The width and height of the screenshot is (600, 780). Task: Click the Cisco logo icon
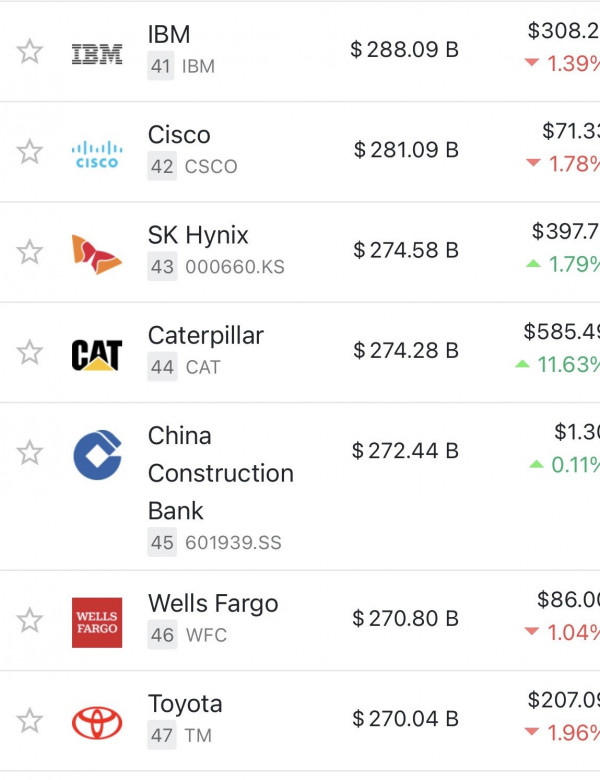point(97,152)
